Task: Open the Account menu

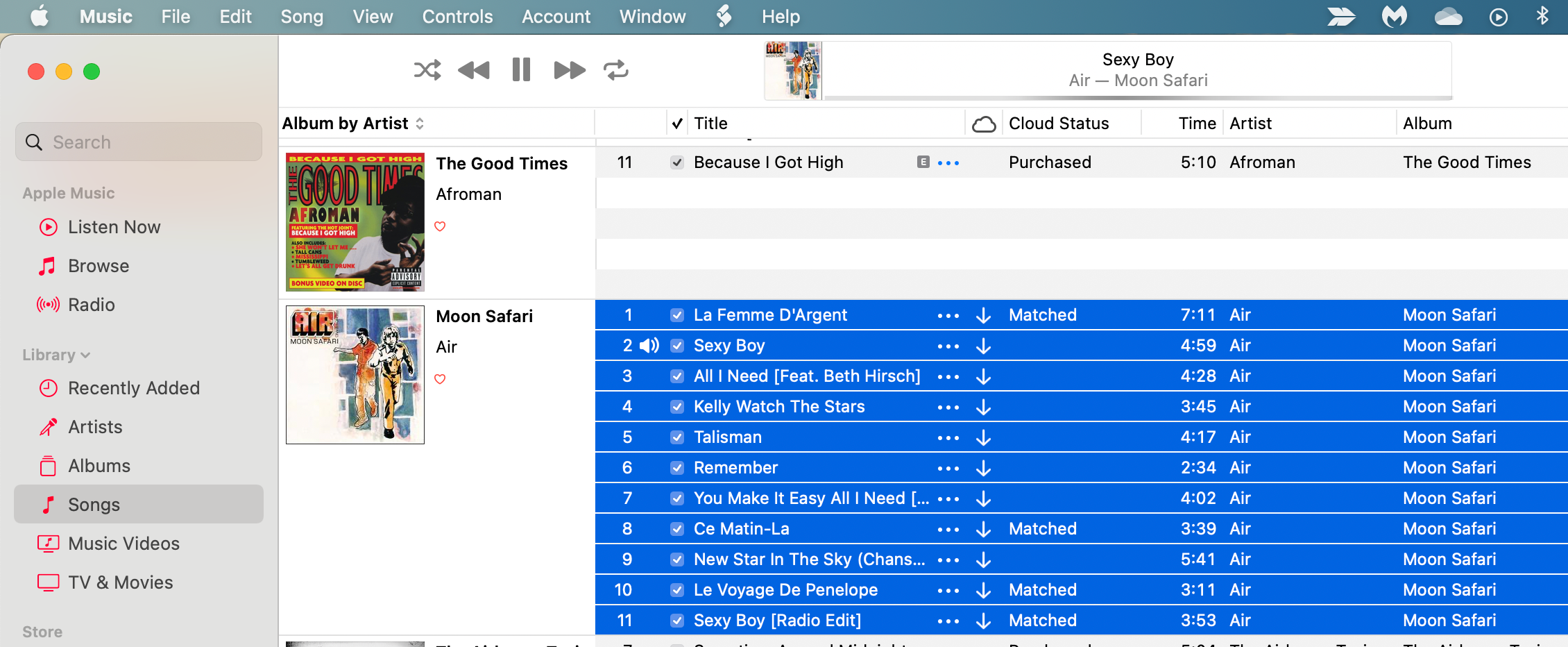Action: pos(556,16)
